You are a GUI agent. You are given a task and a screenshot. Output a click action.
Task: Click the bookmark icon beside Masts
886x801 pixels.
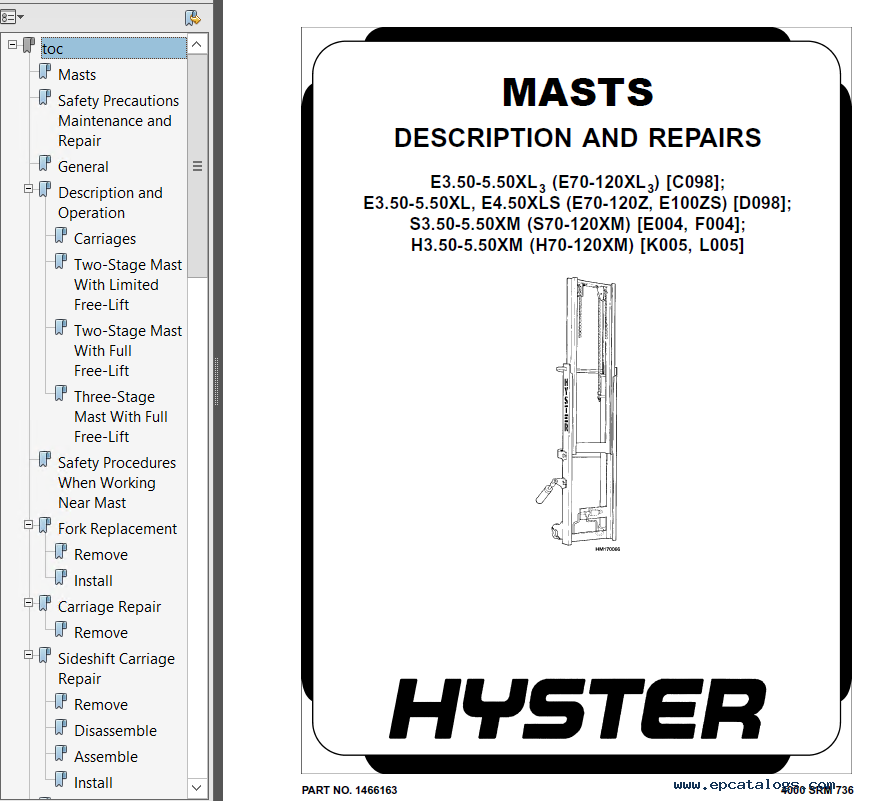coord(45,72)
